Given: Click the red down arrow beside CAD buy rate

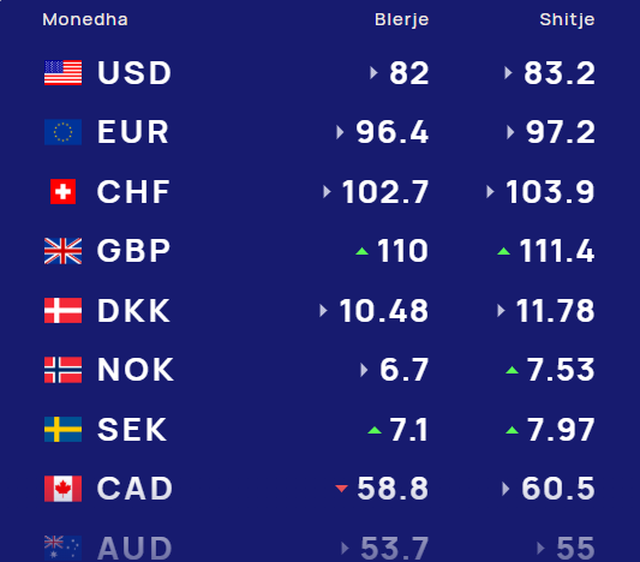Looking at the screenshot, I should 341,489.
